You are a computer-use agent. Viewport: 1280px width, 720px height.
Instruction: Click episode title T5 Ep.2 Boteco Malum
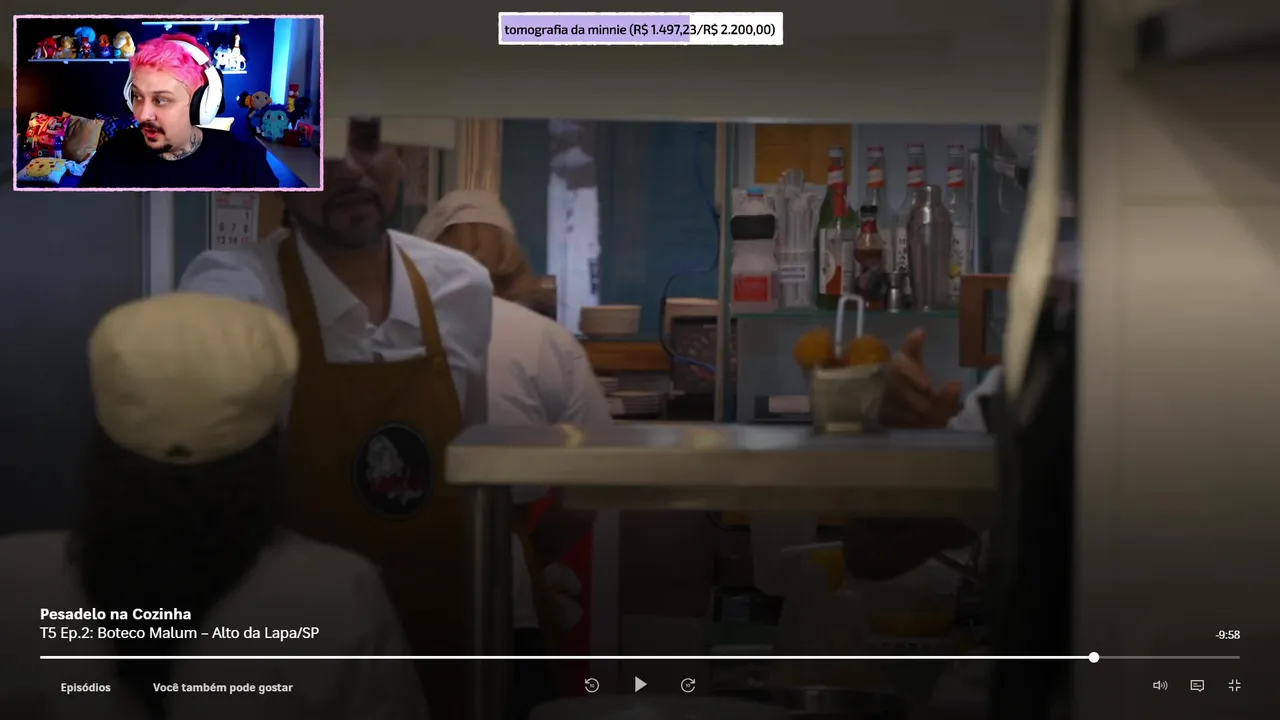pos(179,633)
